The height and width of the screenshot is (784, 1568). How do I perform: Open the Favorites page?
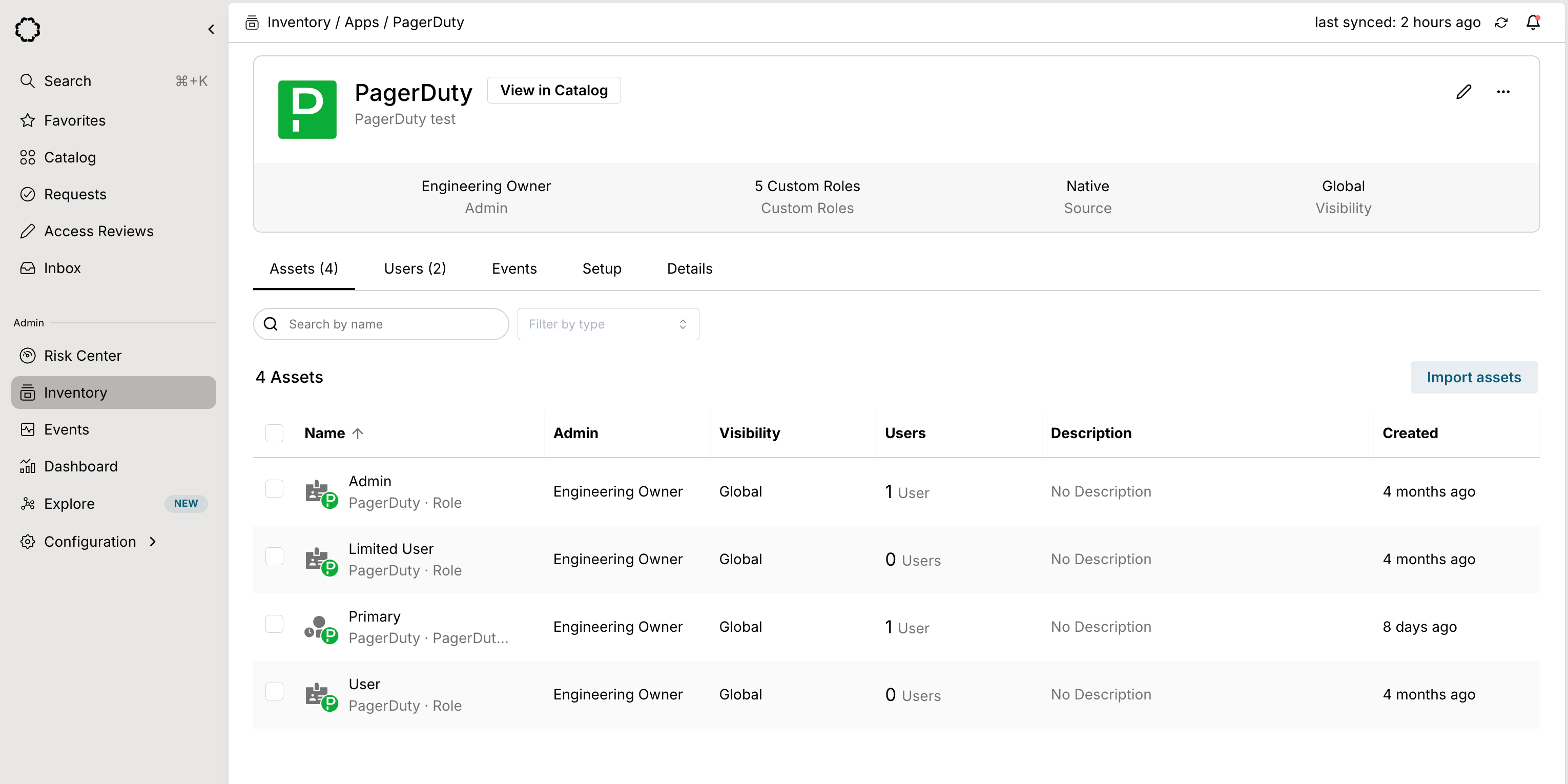tap(74, 120)
